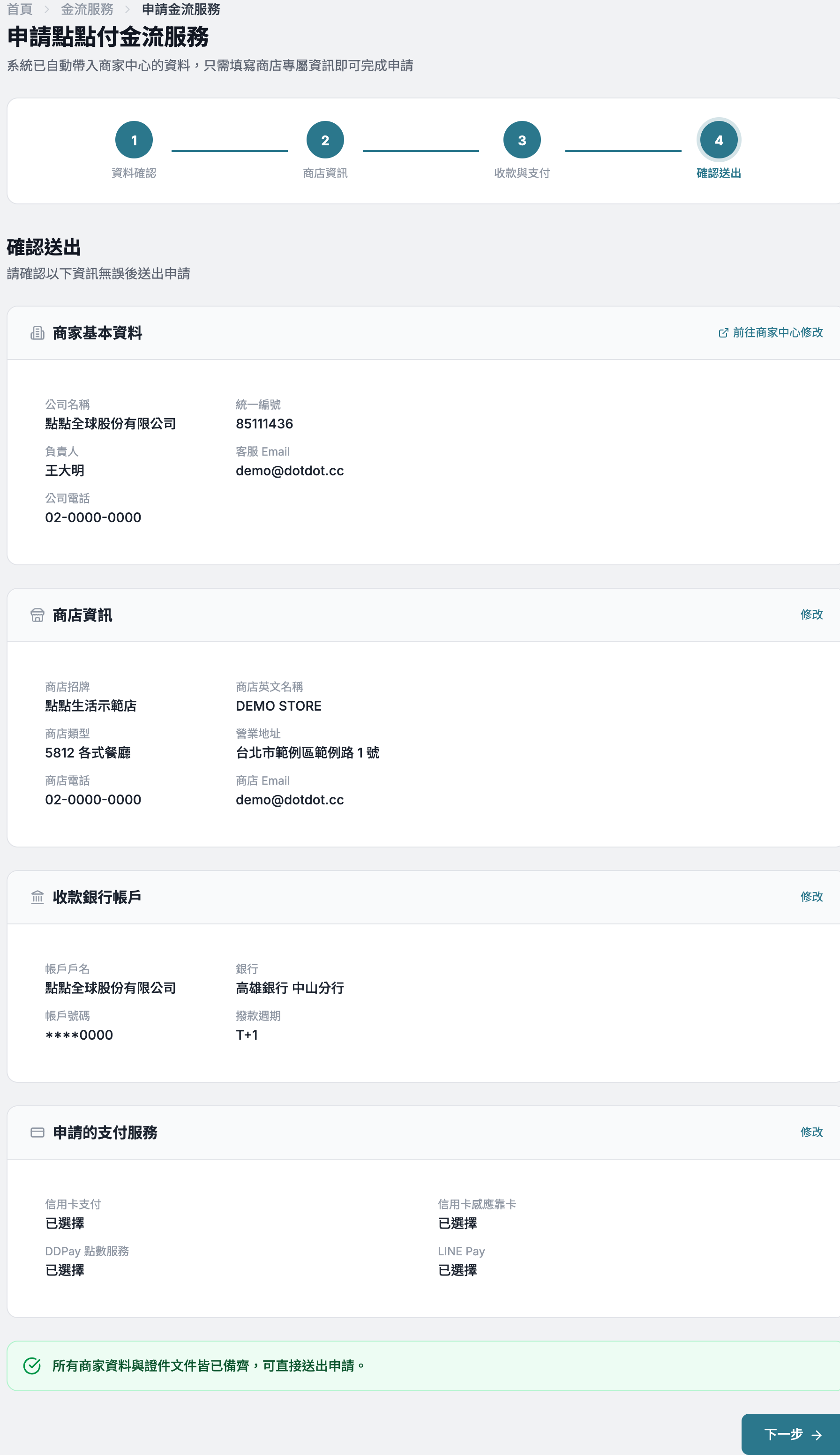Viewport: 840px width, 1455px height.
Task: Select step 4 確認送出 circle
Action: (719, 140)
